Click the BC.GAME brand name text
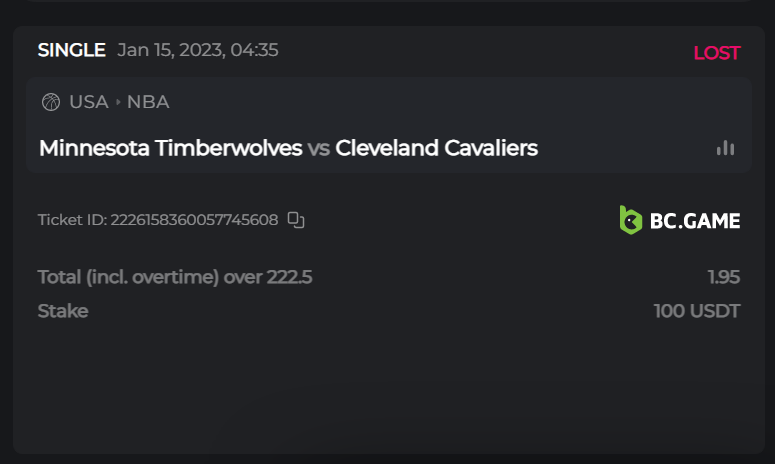775x464 pixels. tap(695, 221)
